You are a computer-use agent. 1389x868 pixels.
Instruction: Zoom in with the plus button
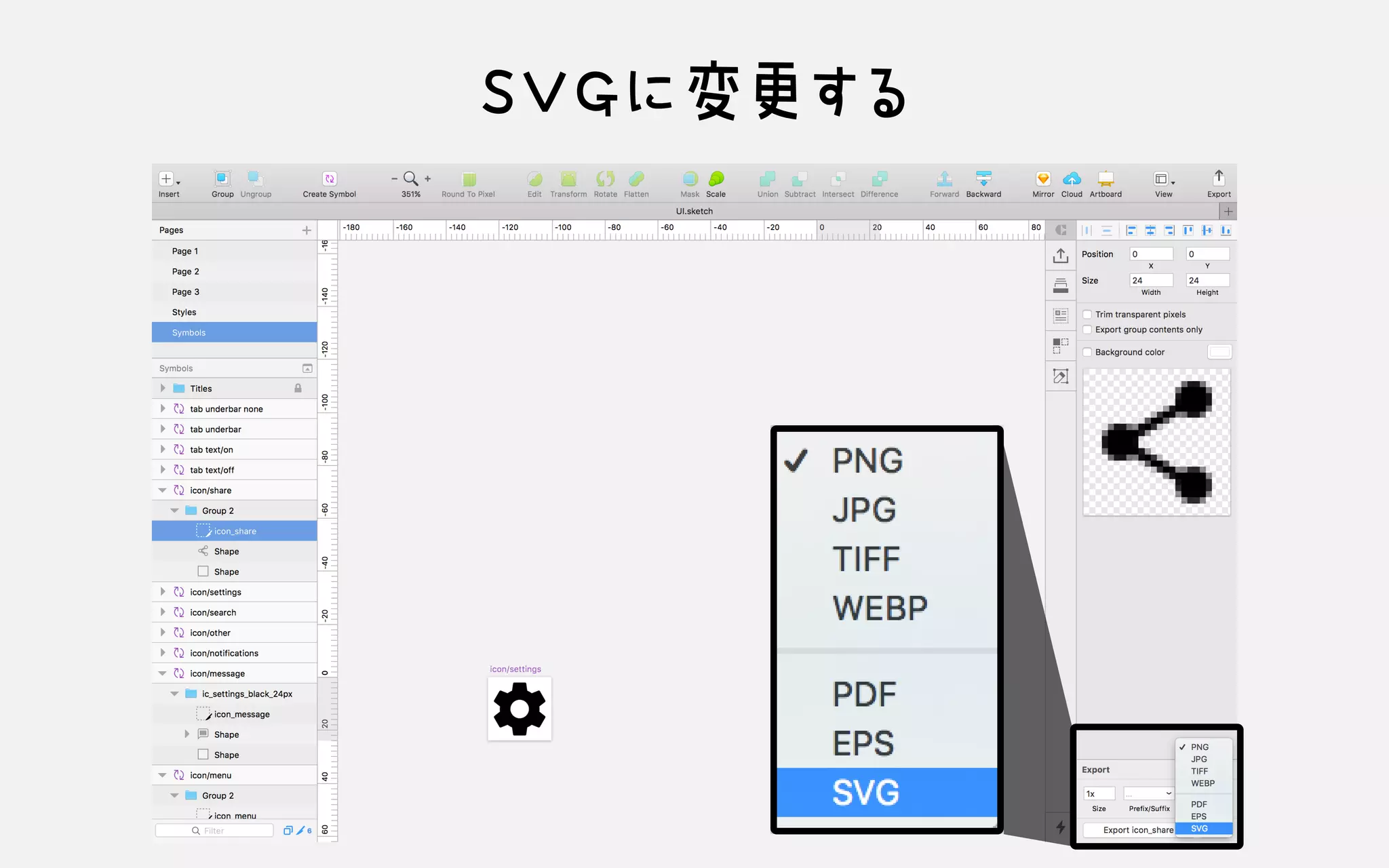pyautogui.click(x=427, y=179)
